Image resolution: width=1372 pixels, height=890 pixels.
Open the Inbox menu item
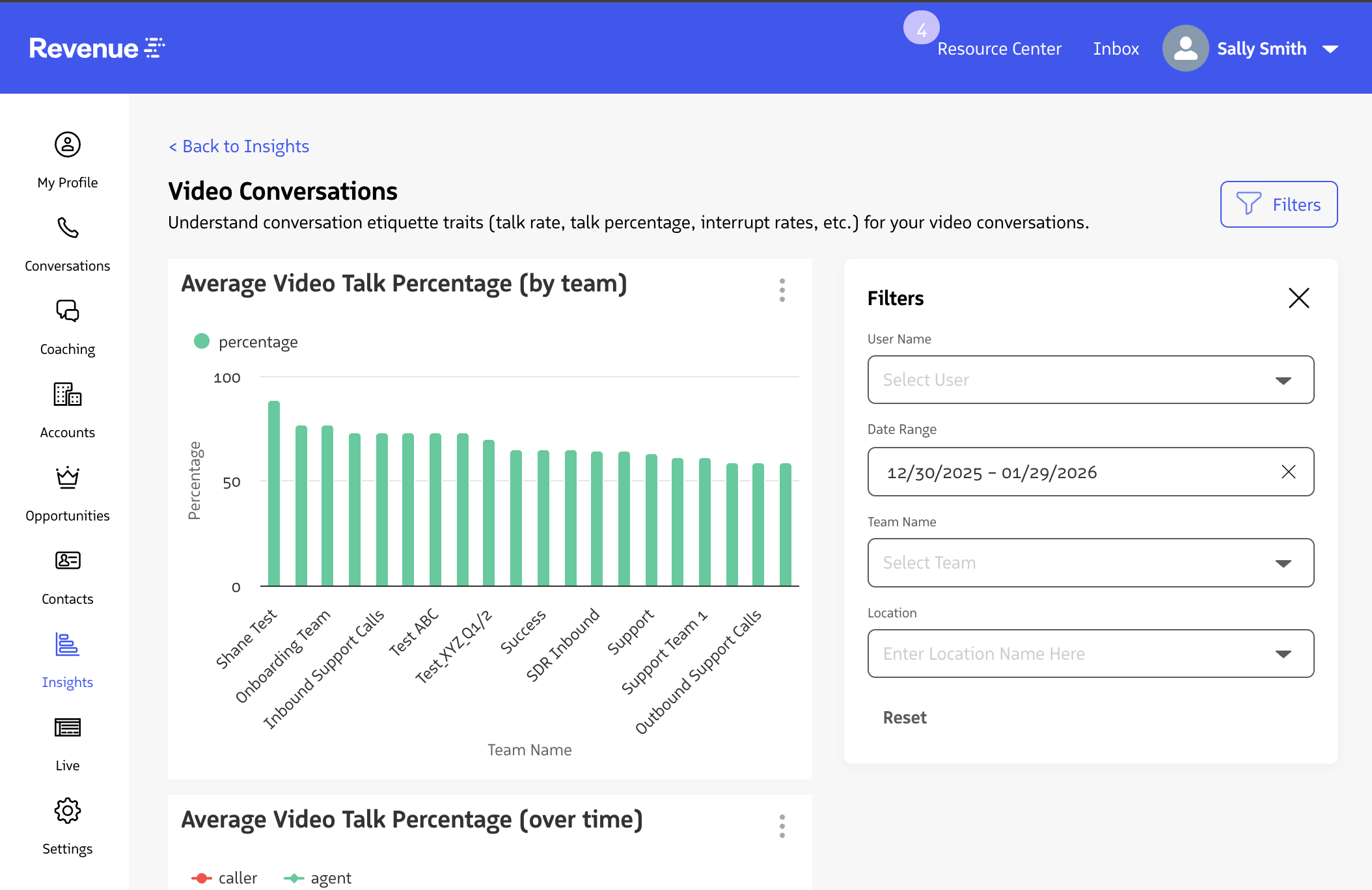coord(1116,48)
